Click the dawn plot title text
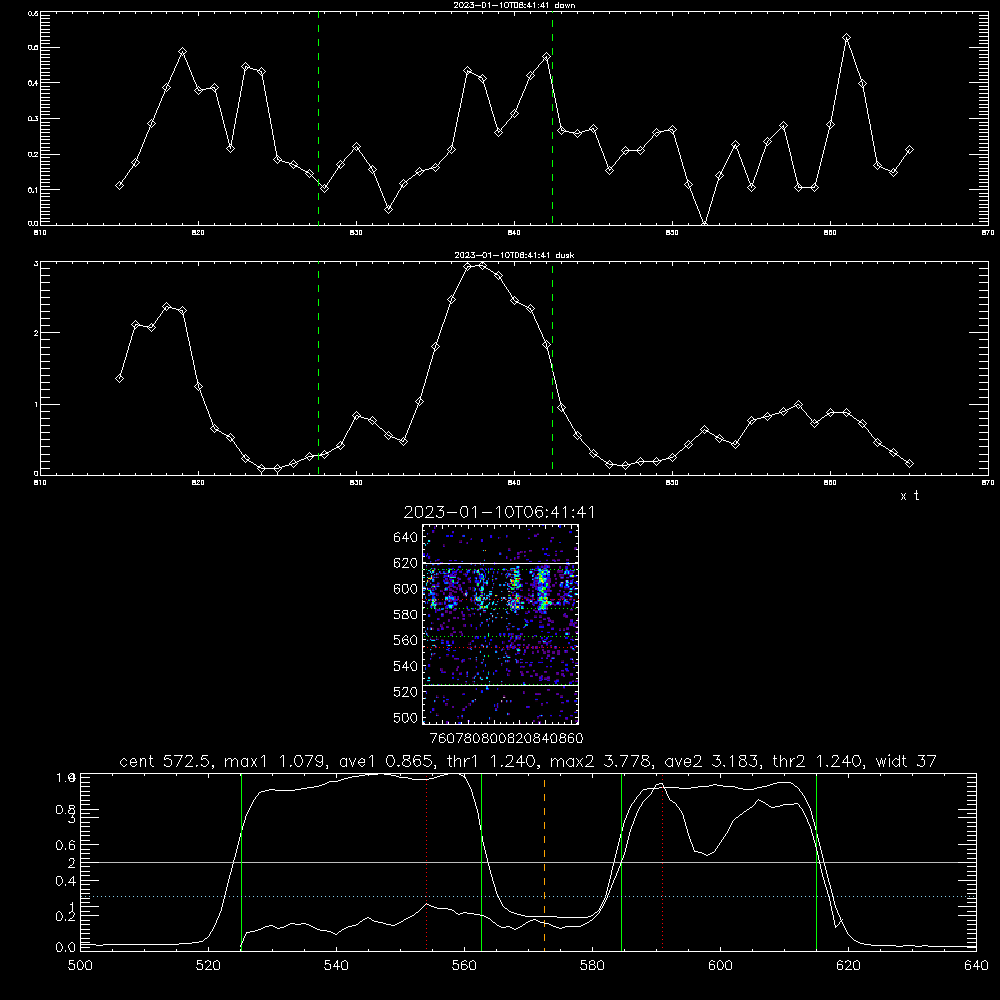 coord(515,5)
